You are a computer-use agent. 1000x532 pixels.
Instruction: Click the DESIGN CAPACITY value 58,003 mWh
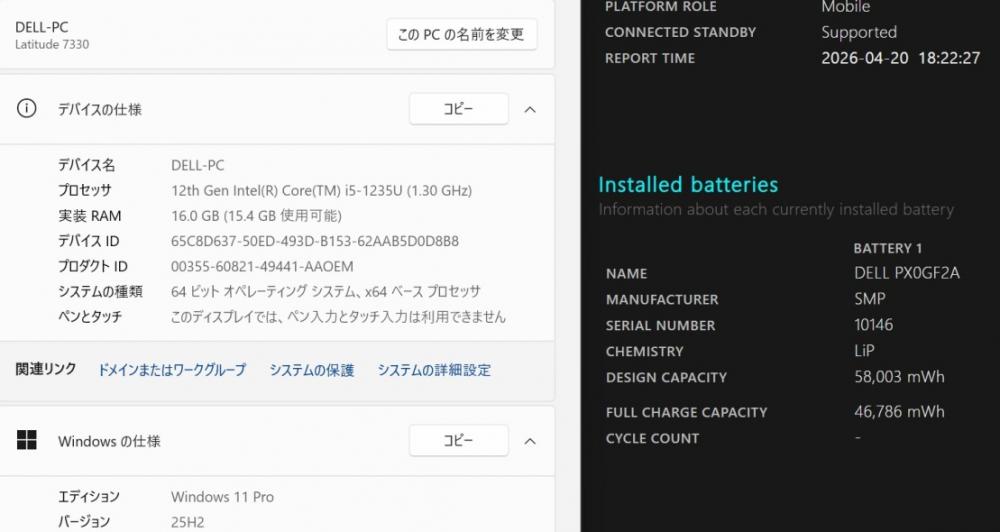[x=898, y=377]
